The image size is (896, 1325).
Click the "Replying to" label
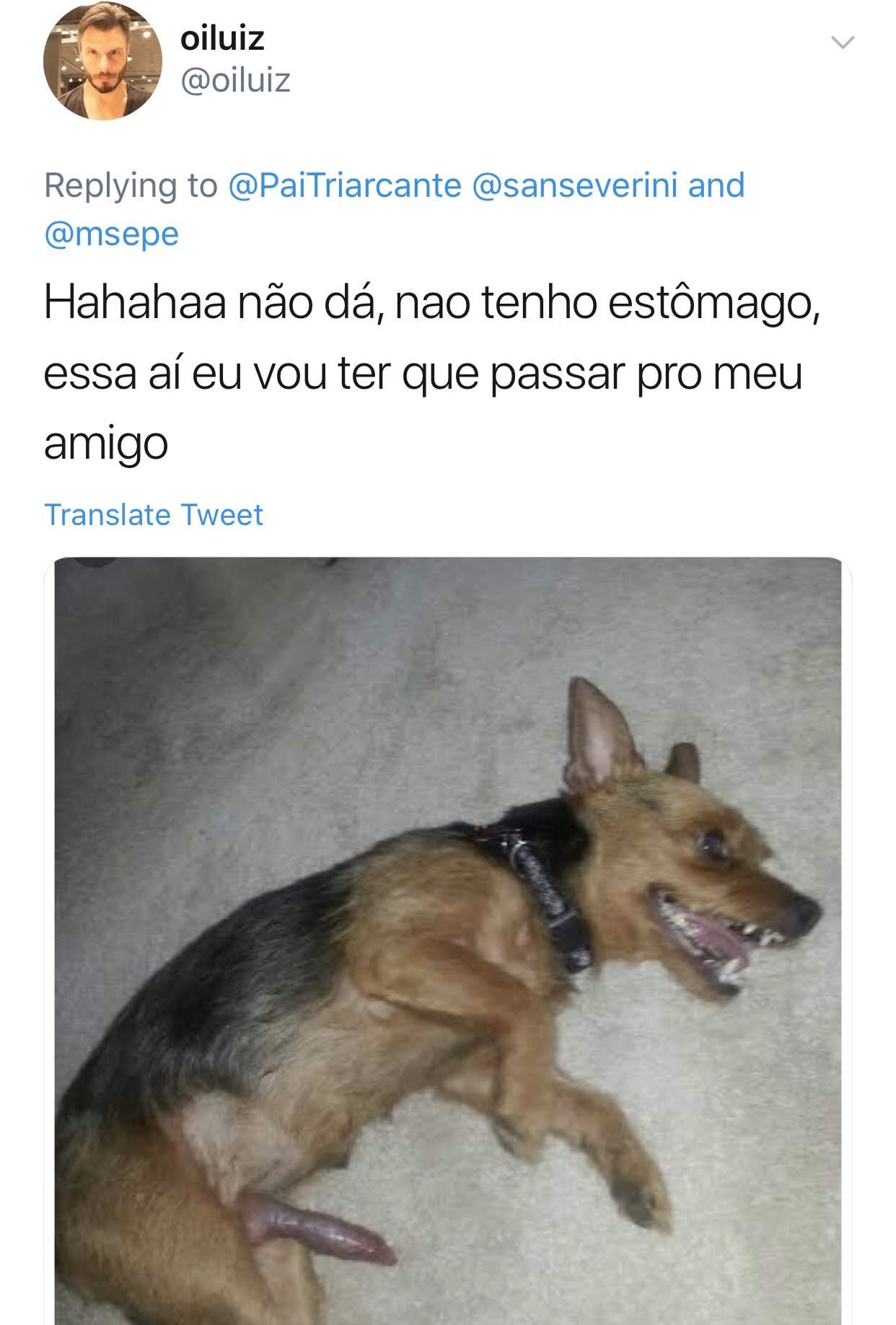[131, 185]
